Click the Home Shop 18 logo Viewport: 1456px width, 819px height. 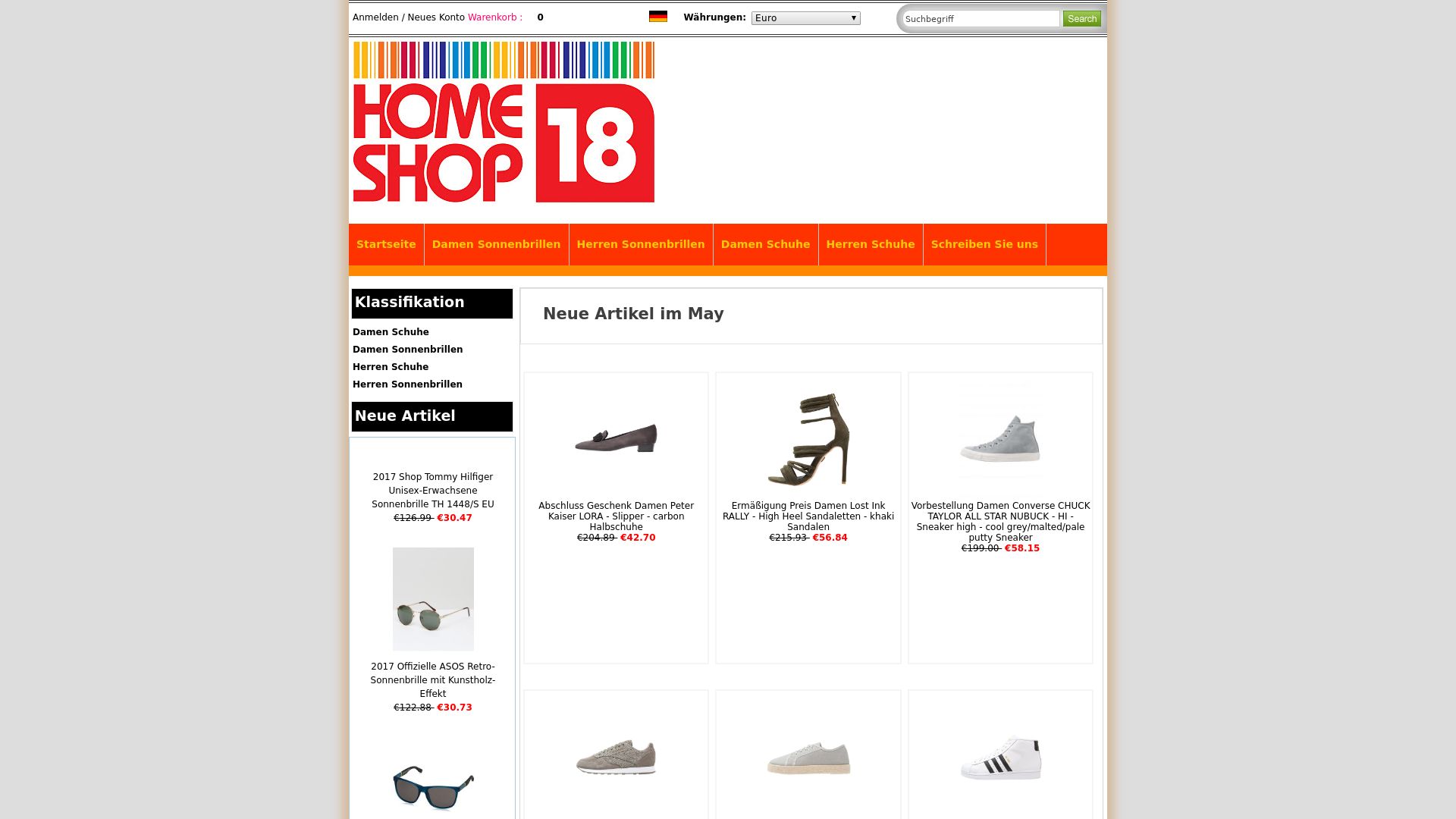504,122
